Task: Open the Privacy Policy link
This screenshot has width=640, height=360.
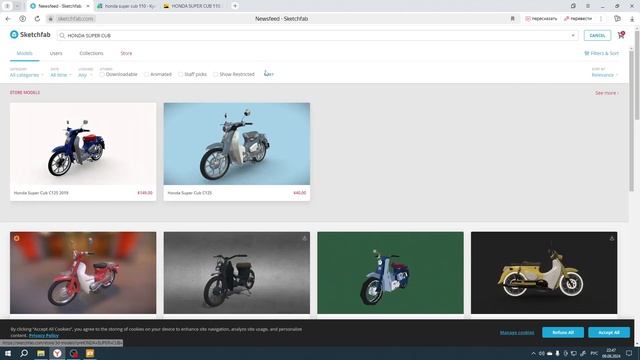Action: tap(44, 336)
